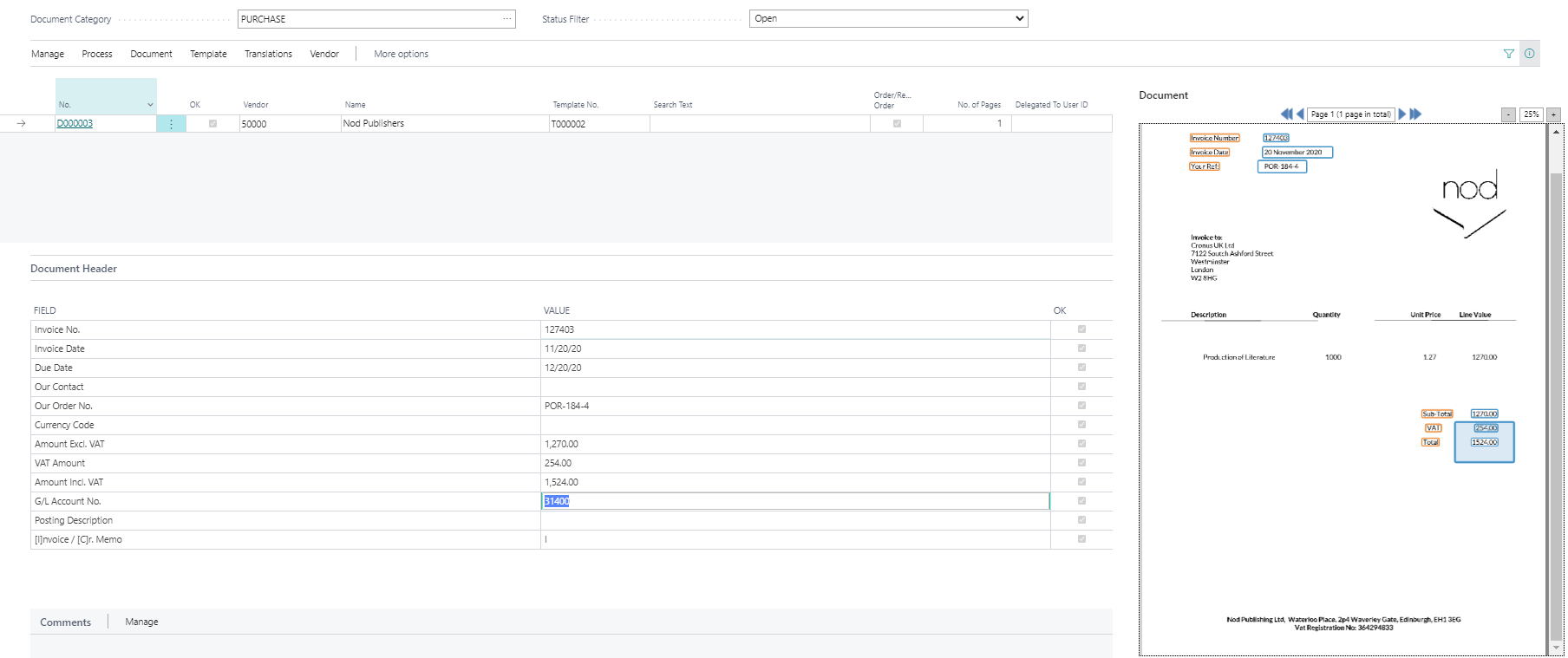Open Document Category lookup ellipsis
Viewport: 1568px width, 658px height.
click(507, 18)
